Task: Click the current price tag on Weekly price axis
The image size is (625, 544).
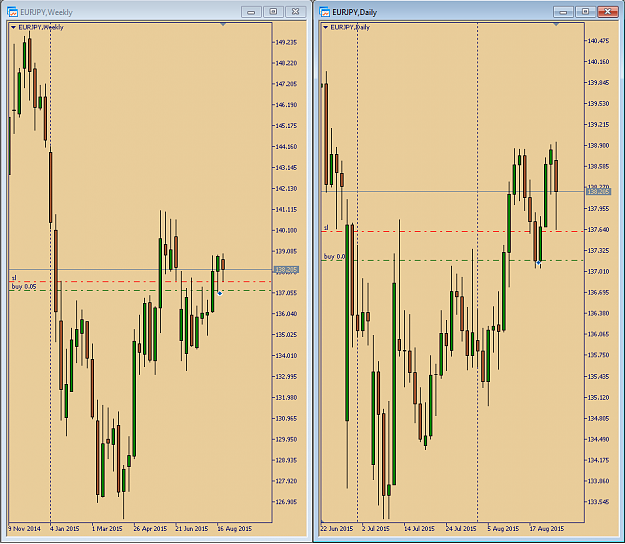Action: point(286,270)
